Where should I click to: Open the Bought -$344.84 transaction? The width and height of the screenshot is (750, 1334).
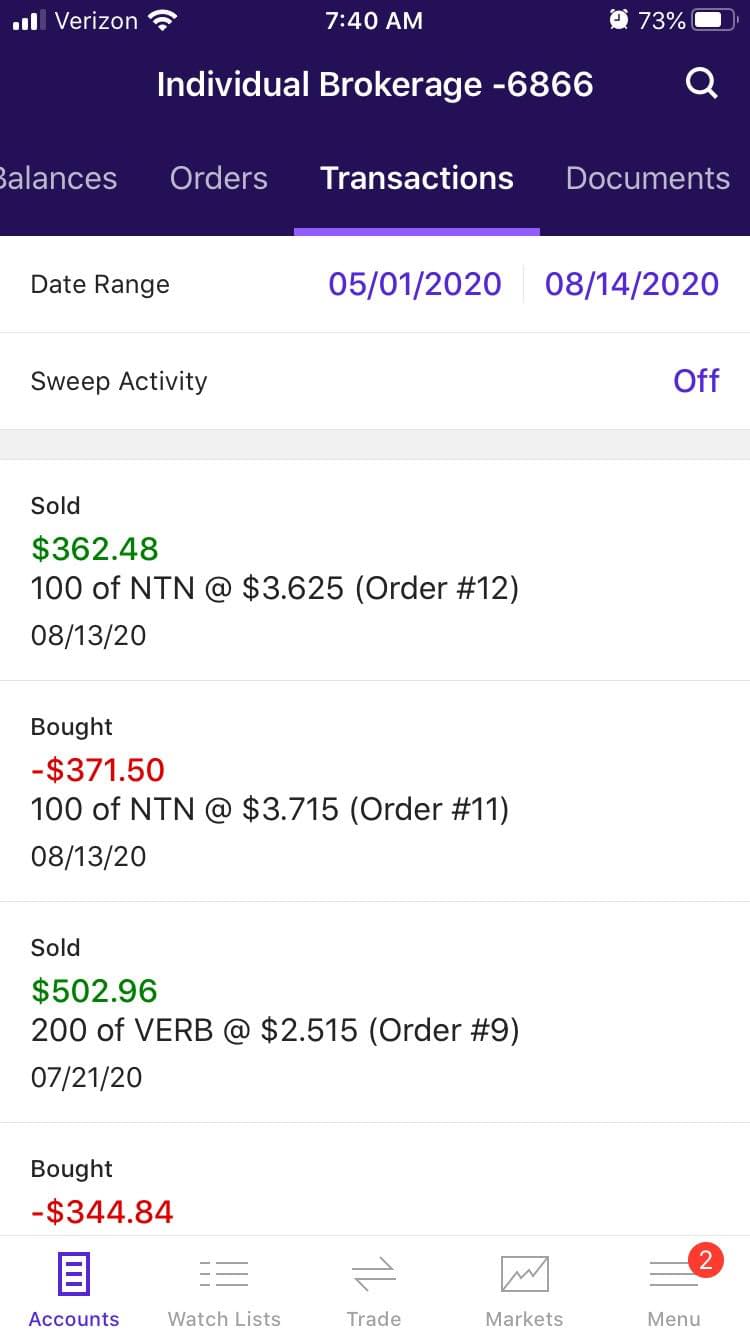(x=375, y=1192)
